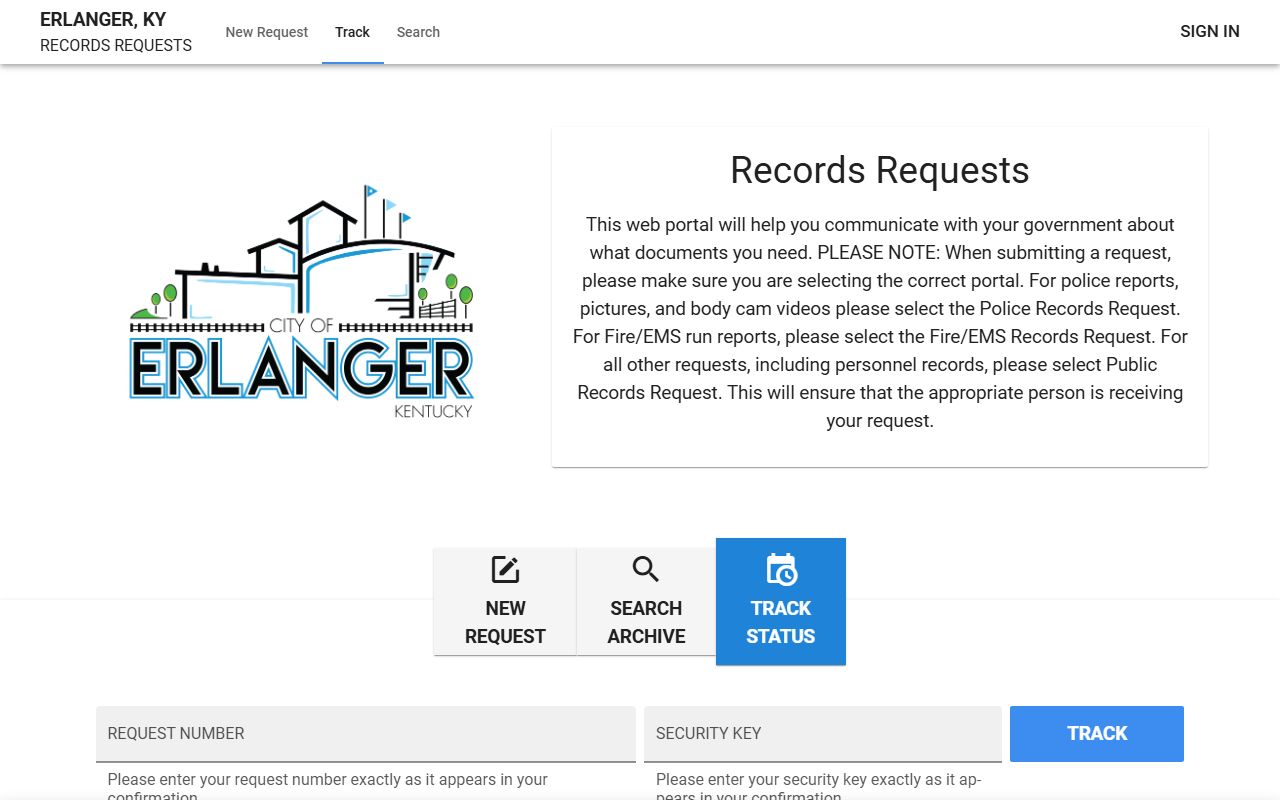Focus the Request Number input field
This screenshot has width=1280, height=800.
pos(366,734)
